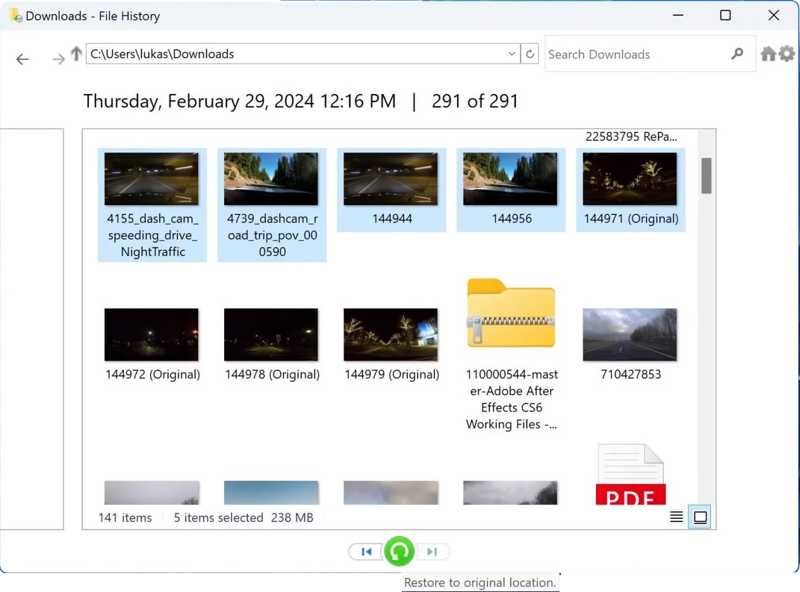This screenshot has height=592, width=800.
Task: Click the 291 of 291 version counter
Action: point(475,101)
